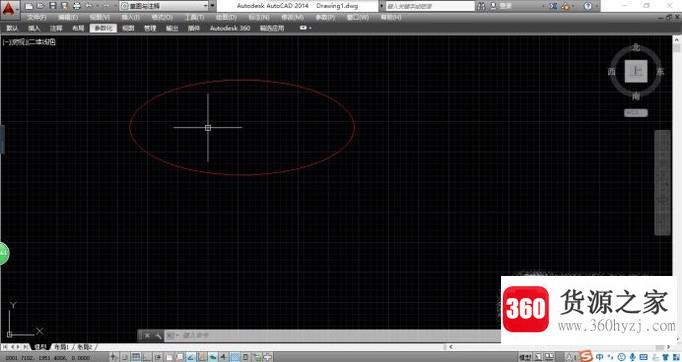Toggle Grid Display in status bar
Screen dimensions: 682x362
(136, 357)
